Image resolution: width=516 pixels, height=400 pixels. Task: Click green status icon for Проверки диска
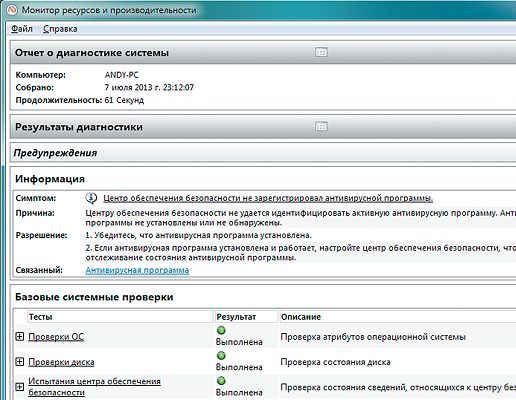coord(221,355)
